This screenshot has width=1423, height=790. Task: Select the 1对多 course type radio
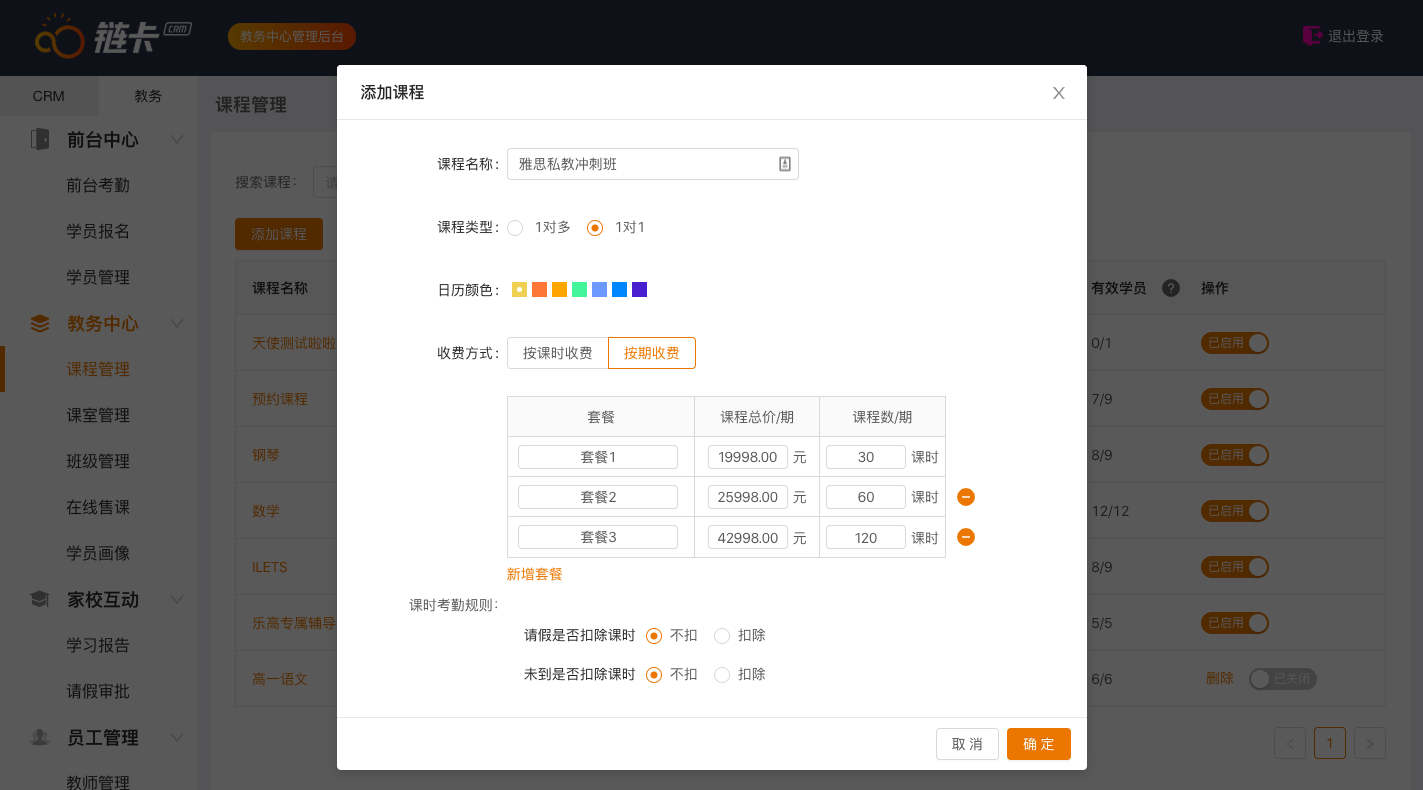coord(515,228)
